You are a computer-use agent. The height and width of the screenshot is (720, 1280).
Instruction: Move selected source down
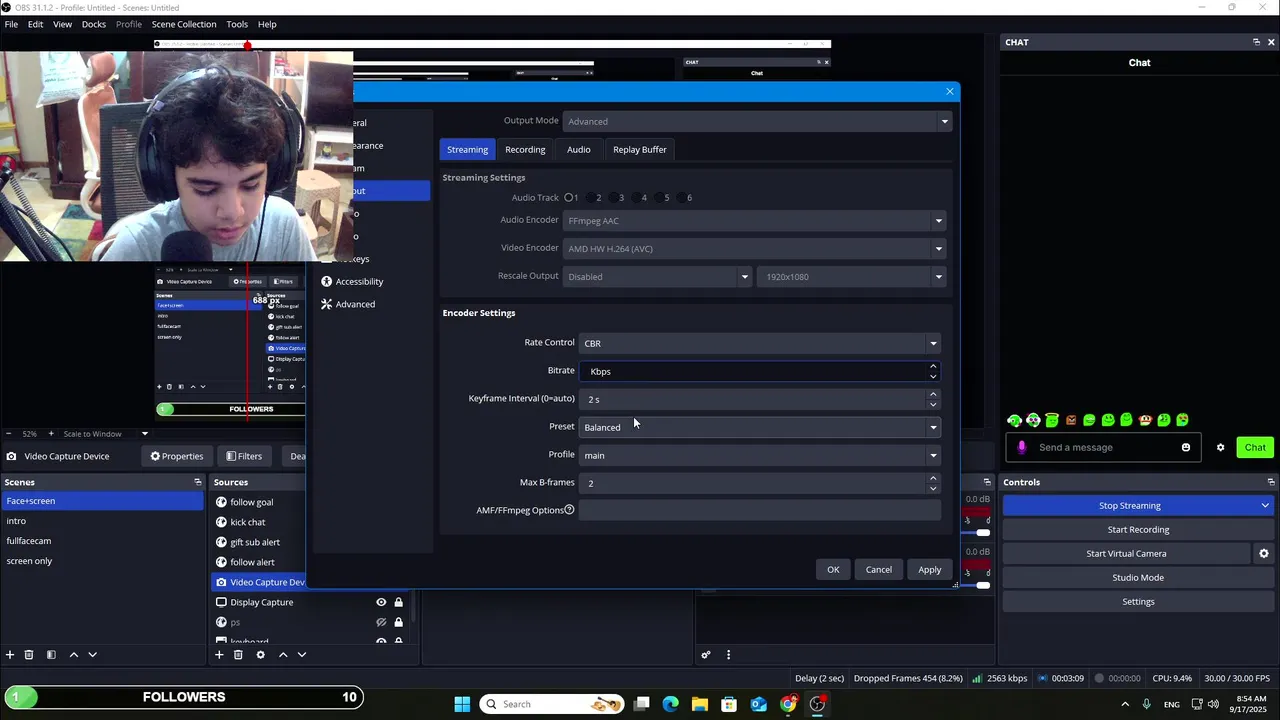302,655
